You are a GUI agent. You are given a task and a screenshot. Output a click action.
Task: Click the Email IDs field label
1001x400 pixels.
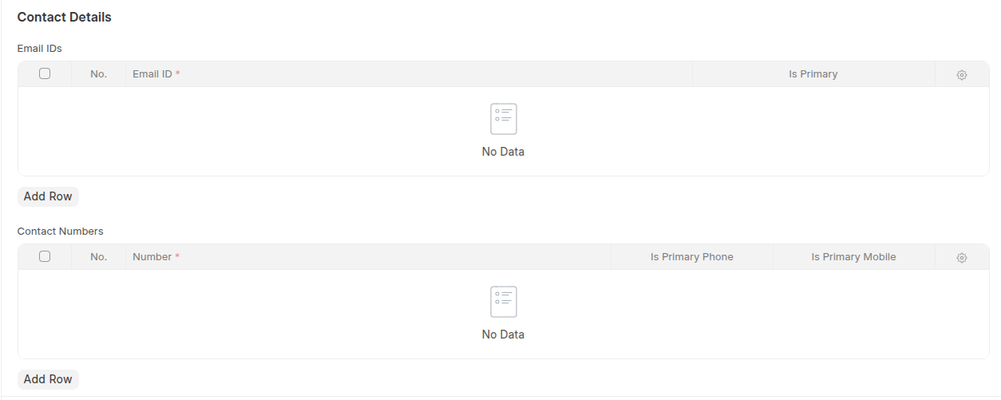pyautogui.click(x=40, y=47)
